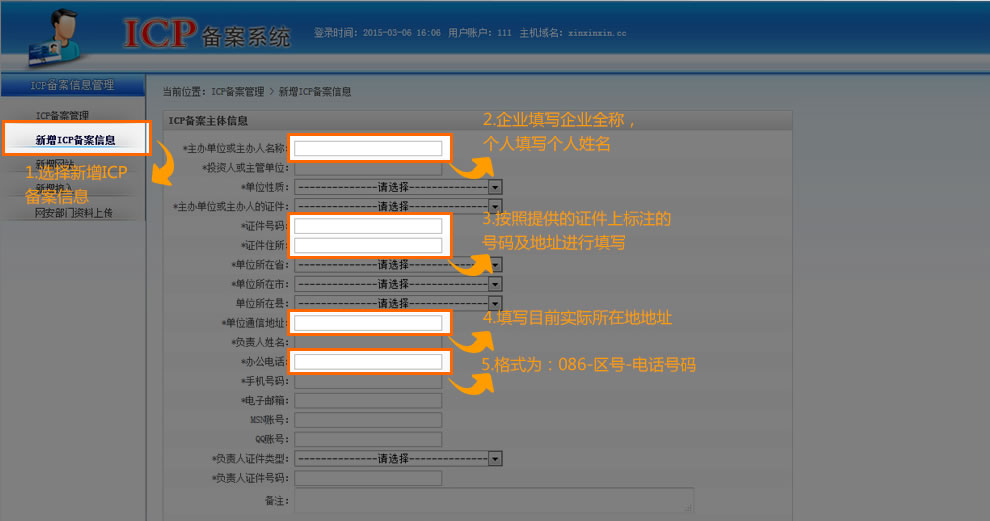This screenshot has height=521, width=990.
Task: Open the ICP备案管理 sidebar item
Action: coord(62,116)
